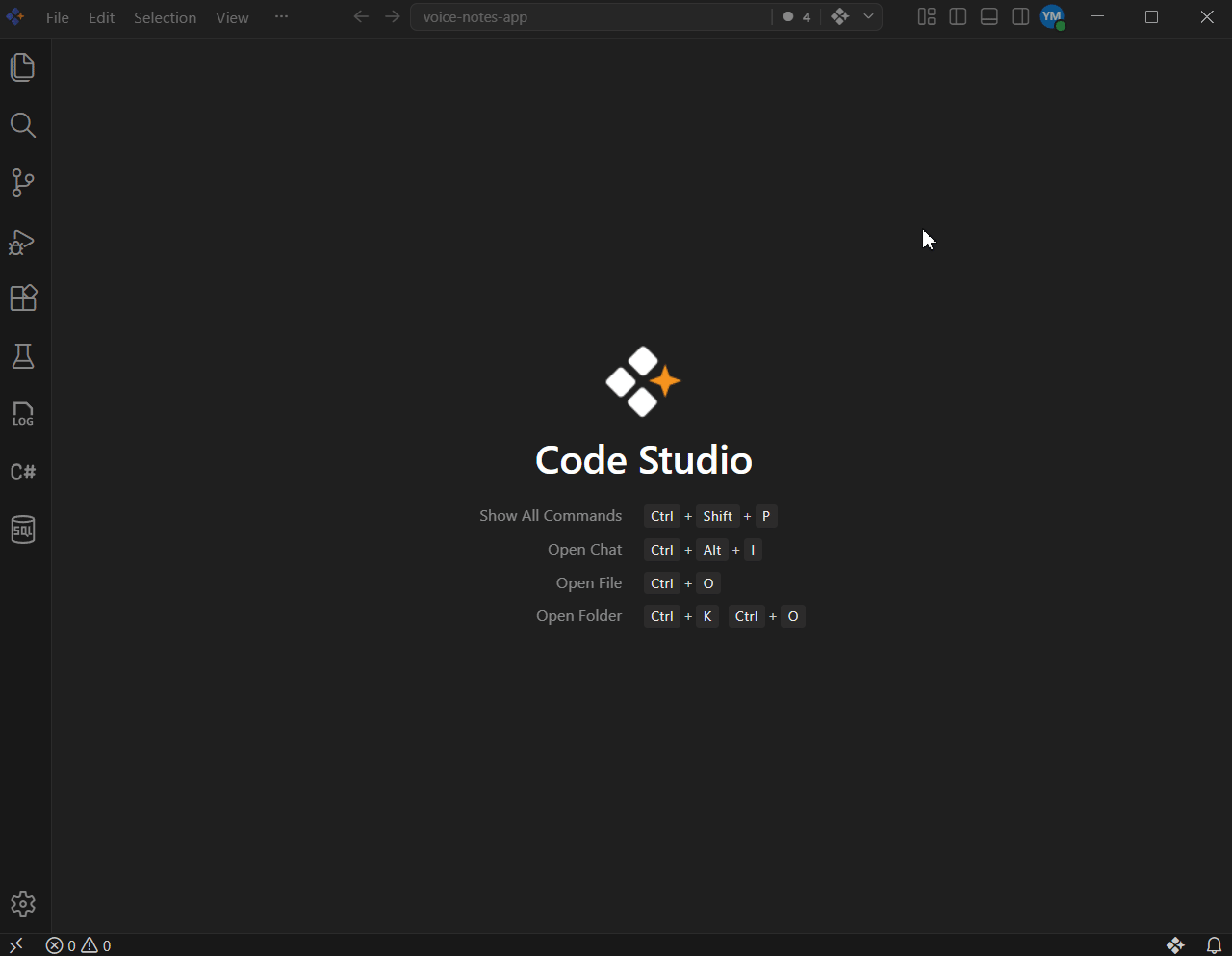Image resolution: width=1232 pixels, height=956 pixels.
Task: Click Show All Commands label
Action: (551, 516)
